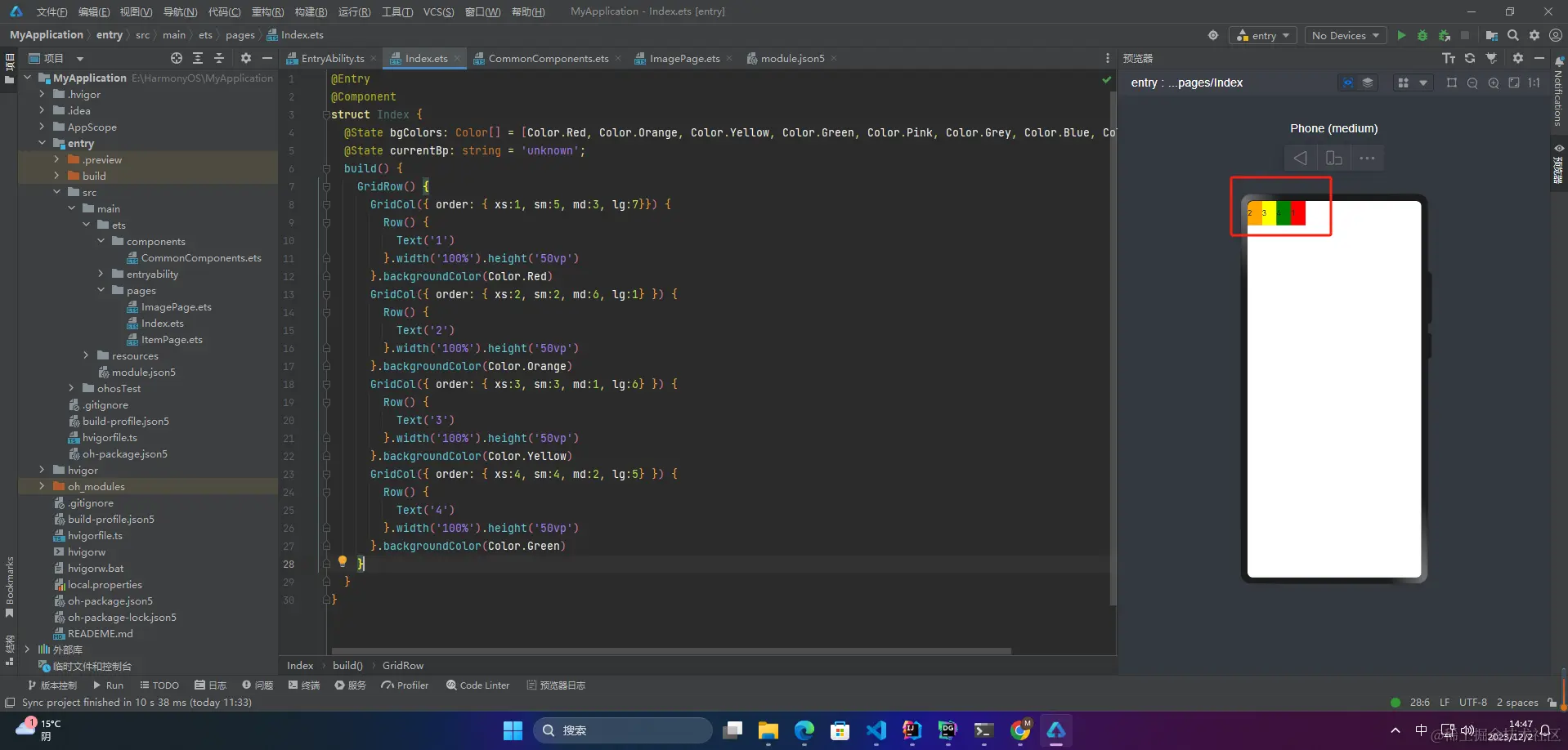Hide the Previewer panel with minus icon

[x=1539, y=58]
